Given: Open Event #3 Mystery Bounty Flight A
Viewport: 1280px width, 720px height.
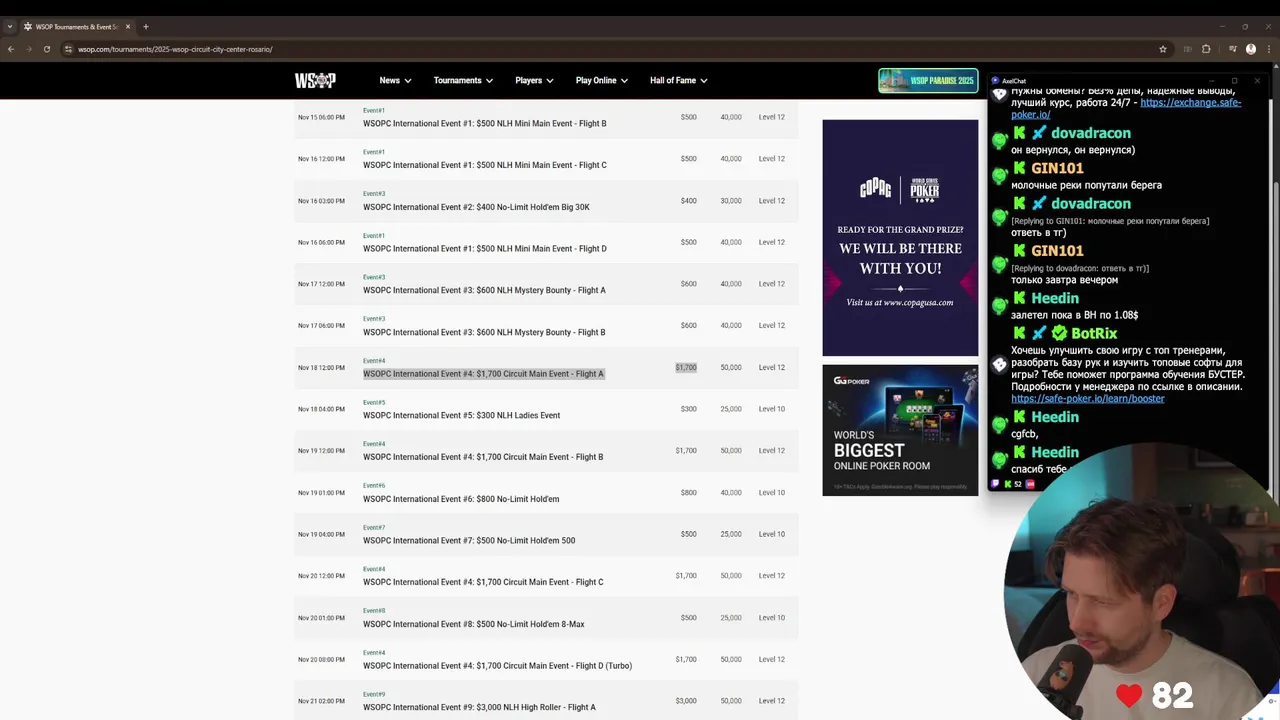Looking at the screenshot, I should tap(484, 290).
